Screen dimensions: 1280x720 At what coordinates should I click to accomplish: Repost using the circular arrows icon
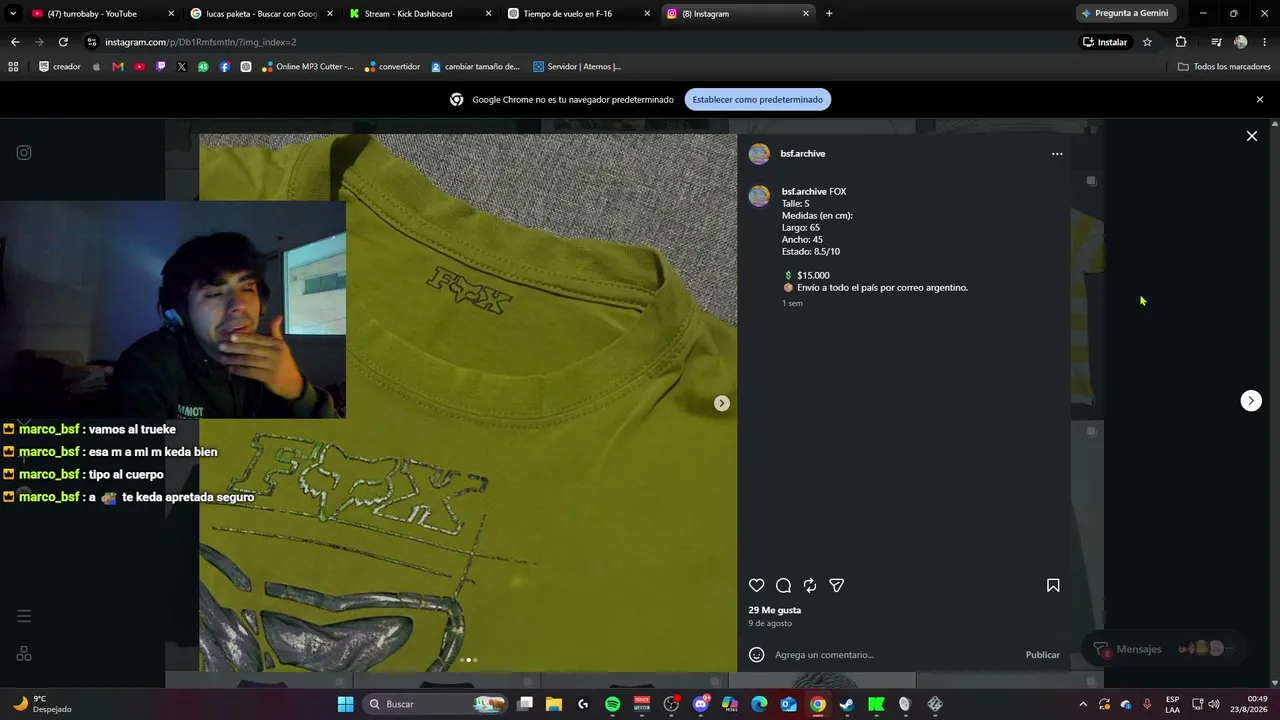pyautogui.click(x=810, y=586)
